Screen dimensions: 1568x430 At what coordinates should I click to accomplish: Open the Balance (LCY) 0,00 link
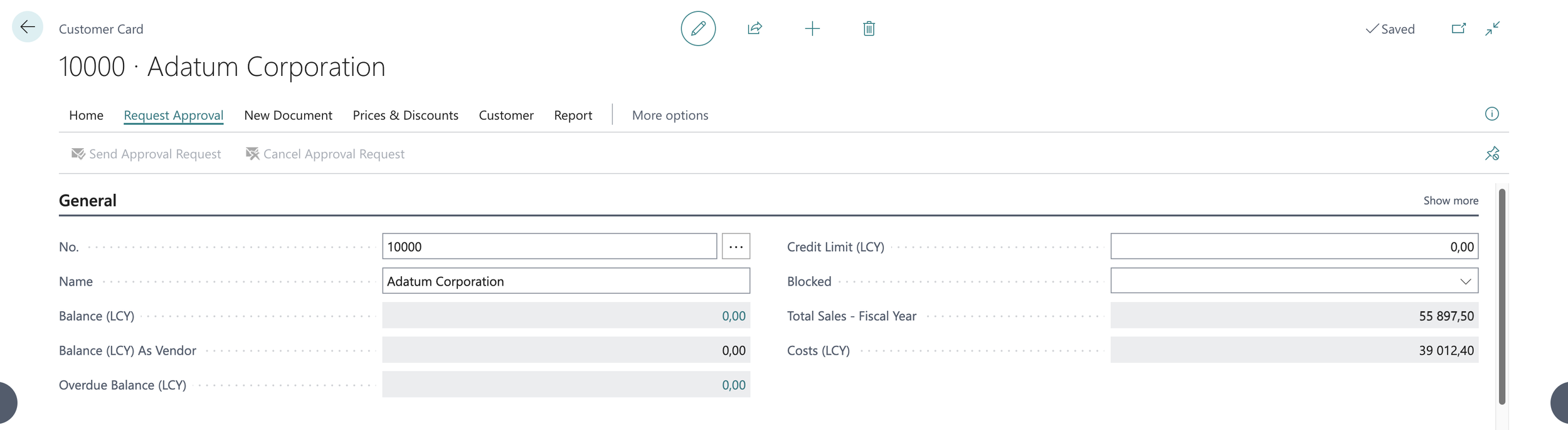tap(733, 316)
